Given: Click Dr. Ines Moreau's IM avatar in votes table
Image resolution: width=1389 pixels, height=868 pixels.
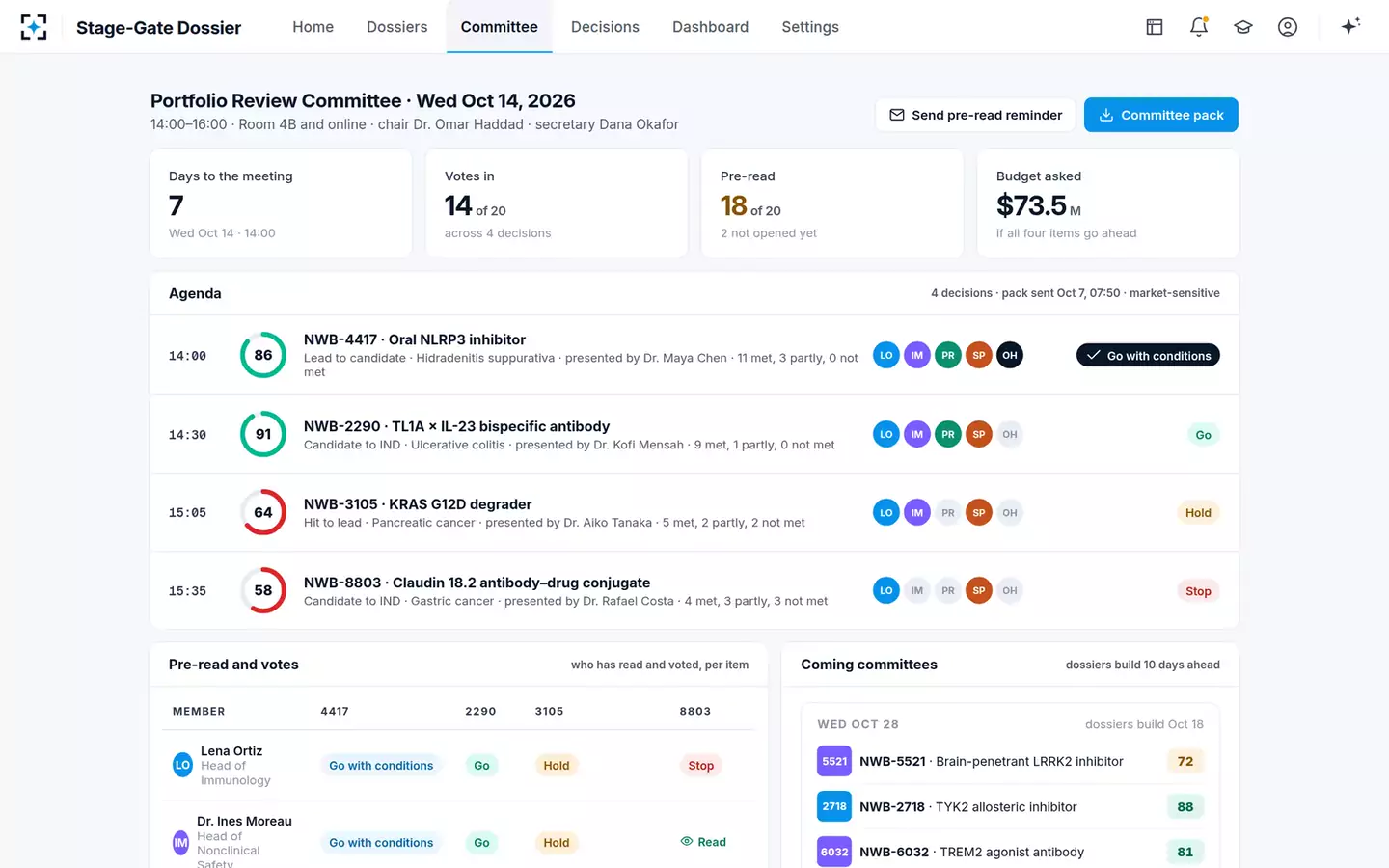Looking at the screenshot, I should 180,843.
